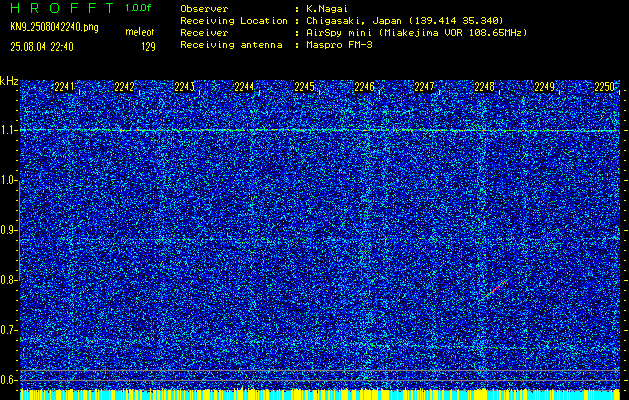Screen dimensions: 629x400
Task: Click the 2242 time marker
Action: [x=124, y=87]
